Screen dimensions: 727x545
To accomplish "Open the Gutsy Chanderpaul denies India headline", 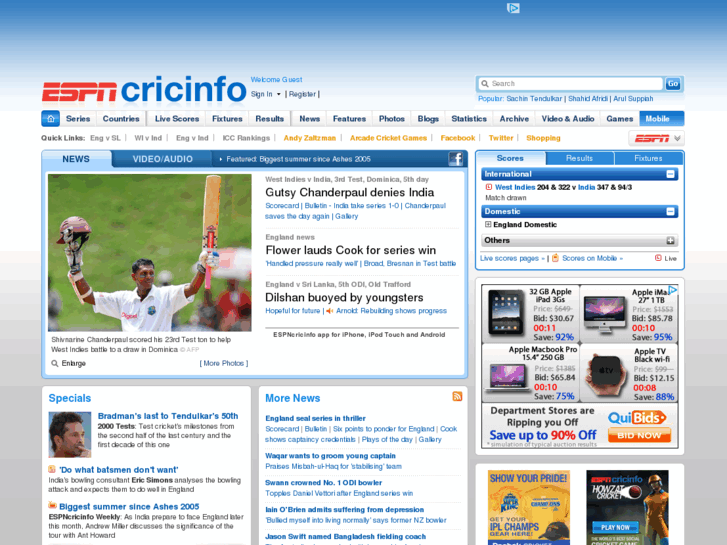I will click(350, 192).
